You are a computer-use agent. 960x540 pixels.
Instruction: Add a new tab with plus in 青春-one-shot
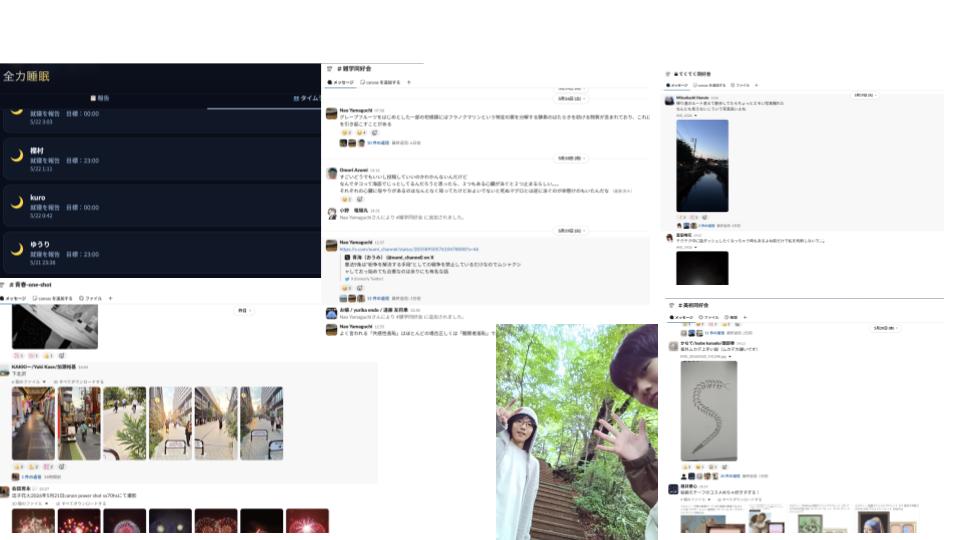110,298
